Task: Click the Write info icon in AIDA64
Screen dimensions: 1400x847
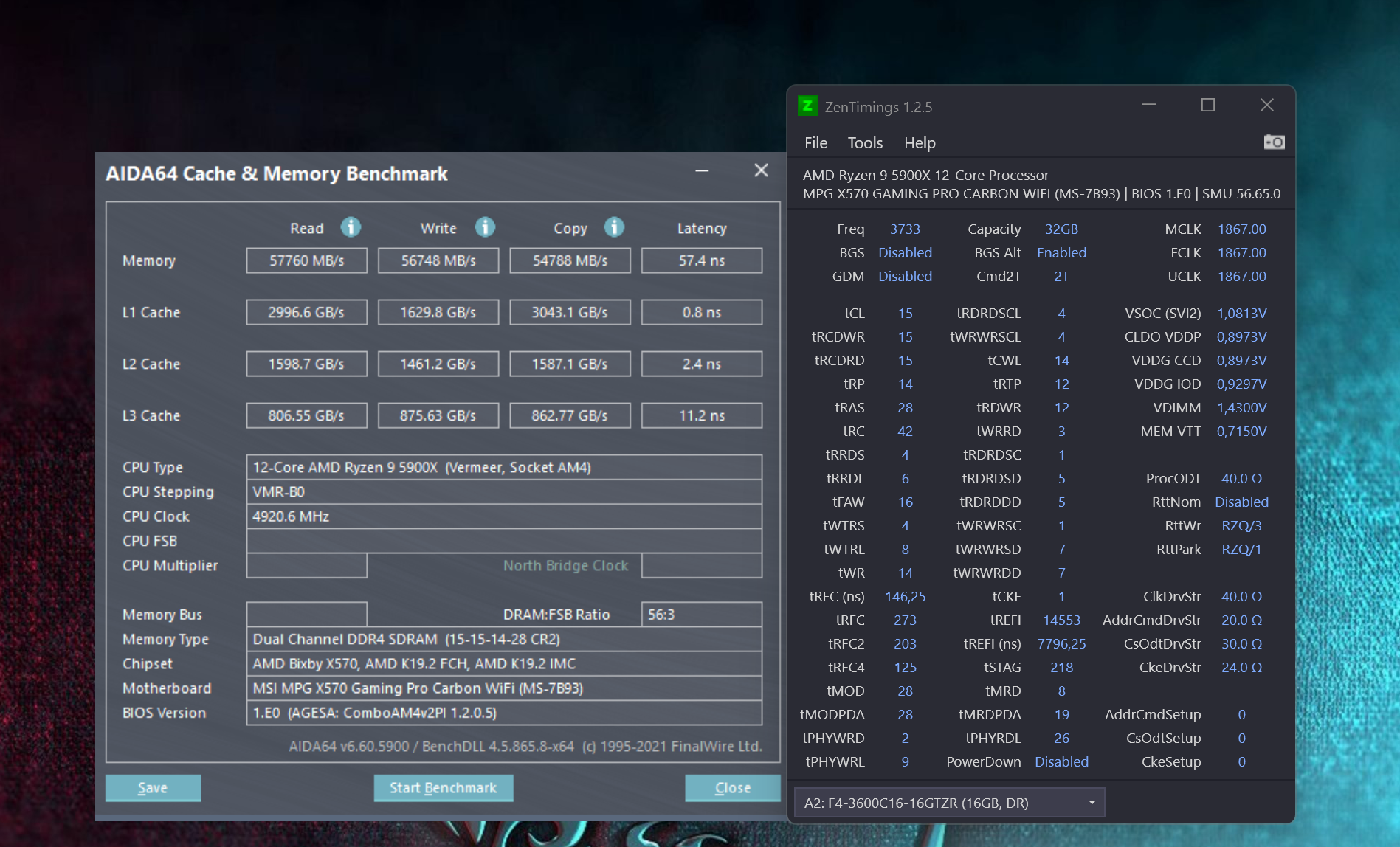Action: pos(485,227)
